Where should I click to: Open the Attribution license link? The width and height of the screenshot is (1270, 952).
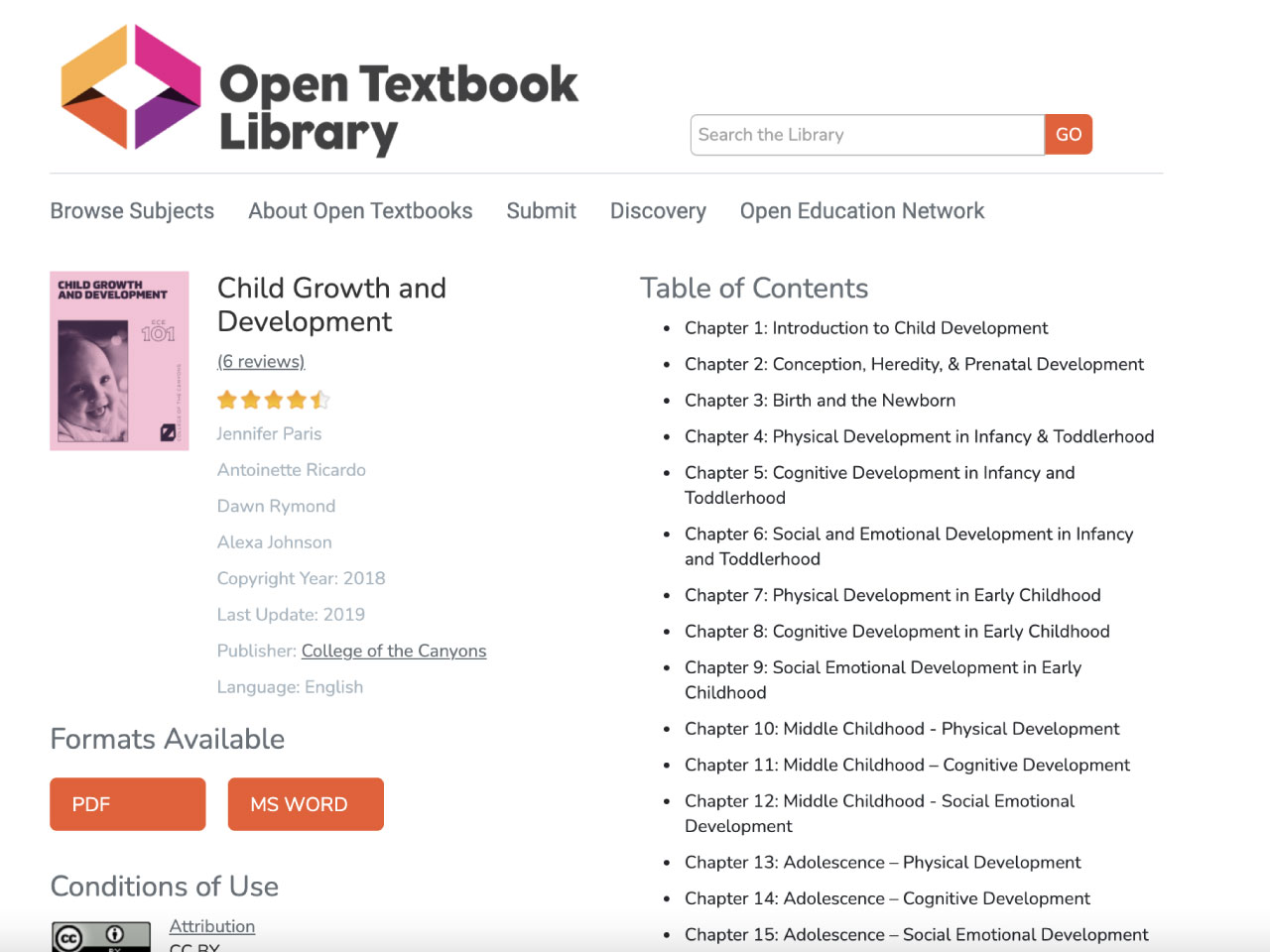(x=212, y=926)
